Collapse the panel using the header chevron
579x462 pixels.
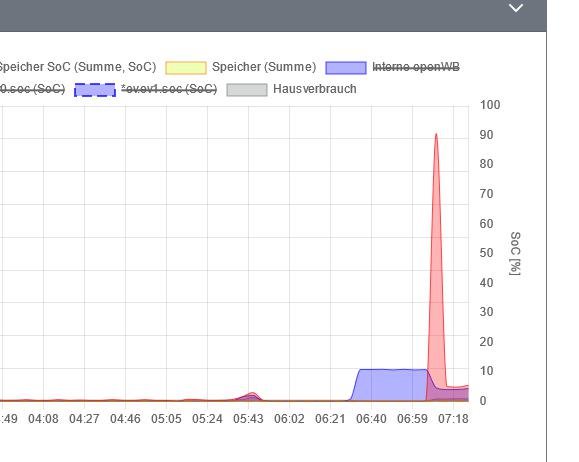pos(515,8)
